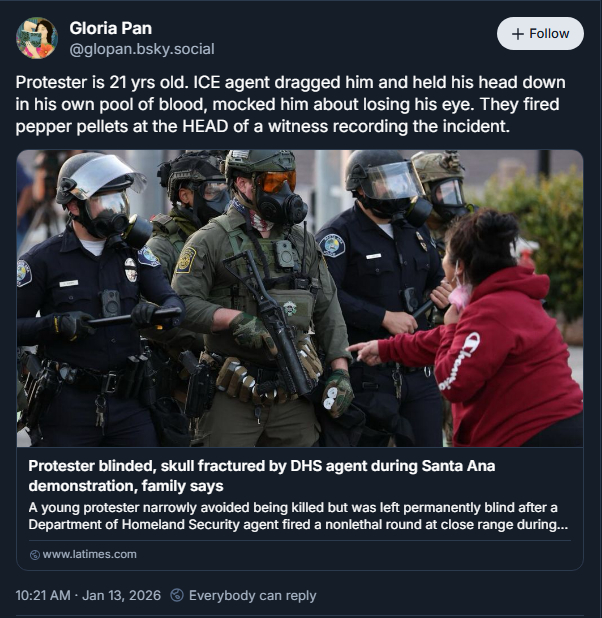Screen dimensions: 602x618
Task: Click the globe icon before Everybody can reply
Action: tap(177, 595)
